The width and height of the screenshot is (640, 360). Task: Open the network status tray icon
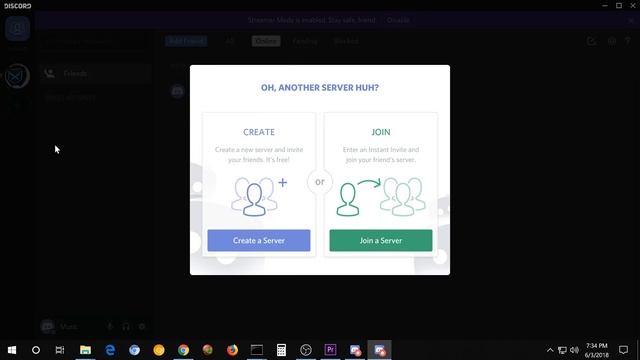coord(562,350)
